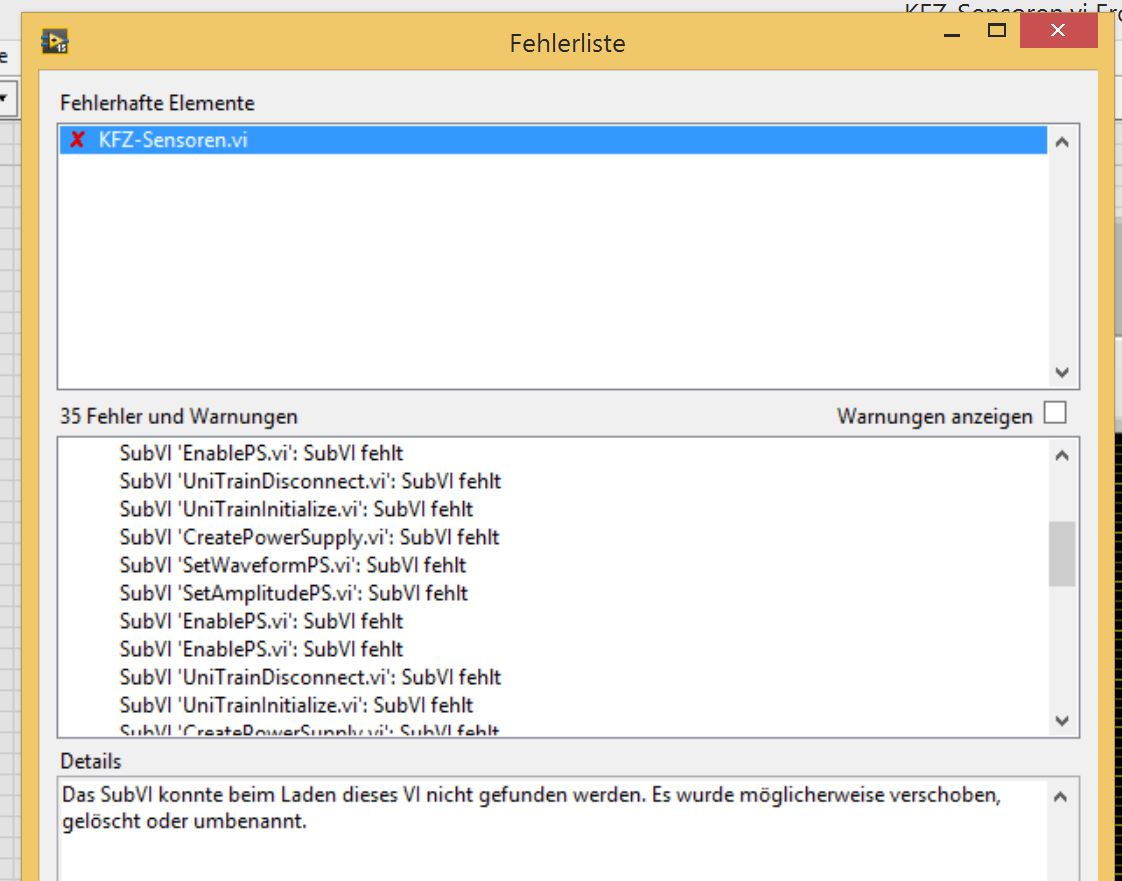1122x881 pixels.
Task: Select KFZ-Sensoren.vi in the Fehlerhafte Elemente list
Action: [553, 140]
